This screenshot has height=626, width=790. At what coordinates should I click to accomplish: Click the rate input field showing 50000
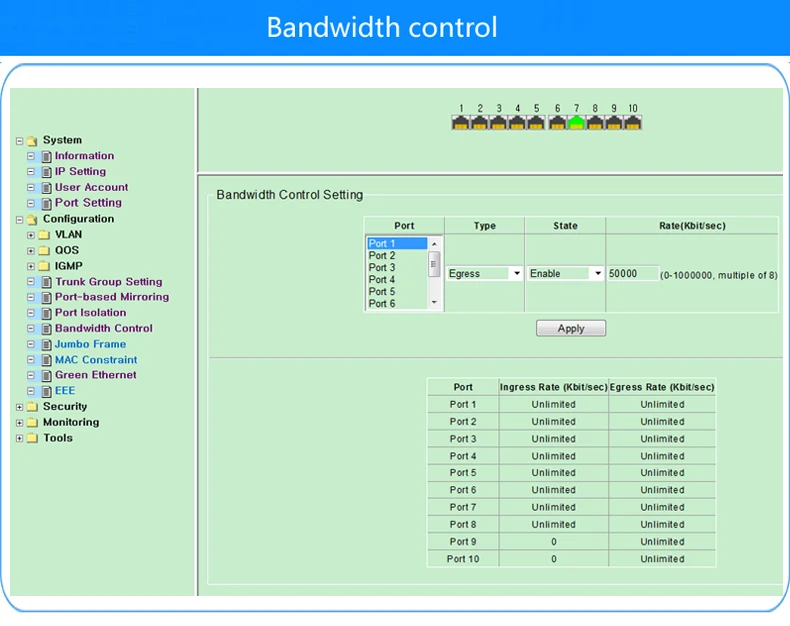tap(632, 274)
